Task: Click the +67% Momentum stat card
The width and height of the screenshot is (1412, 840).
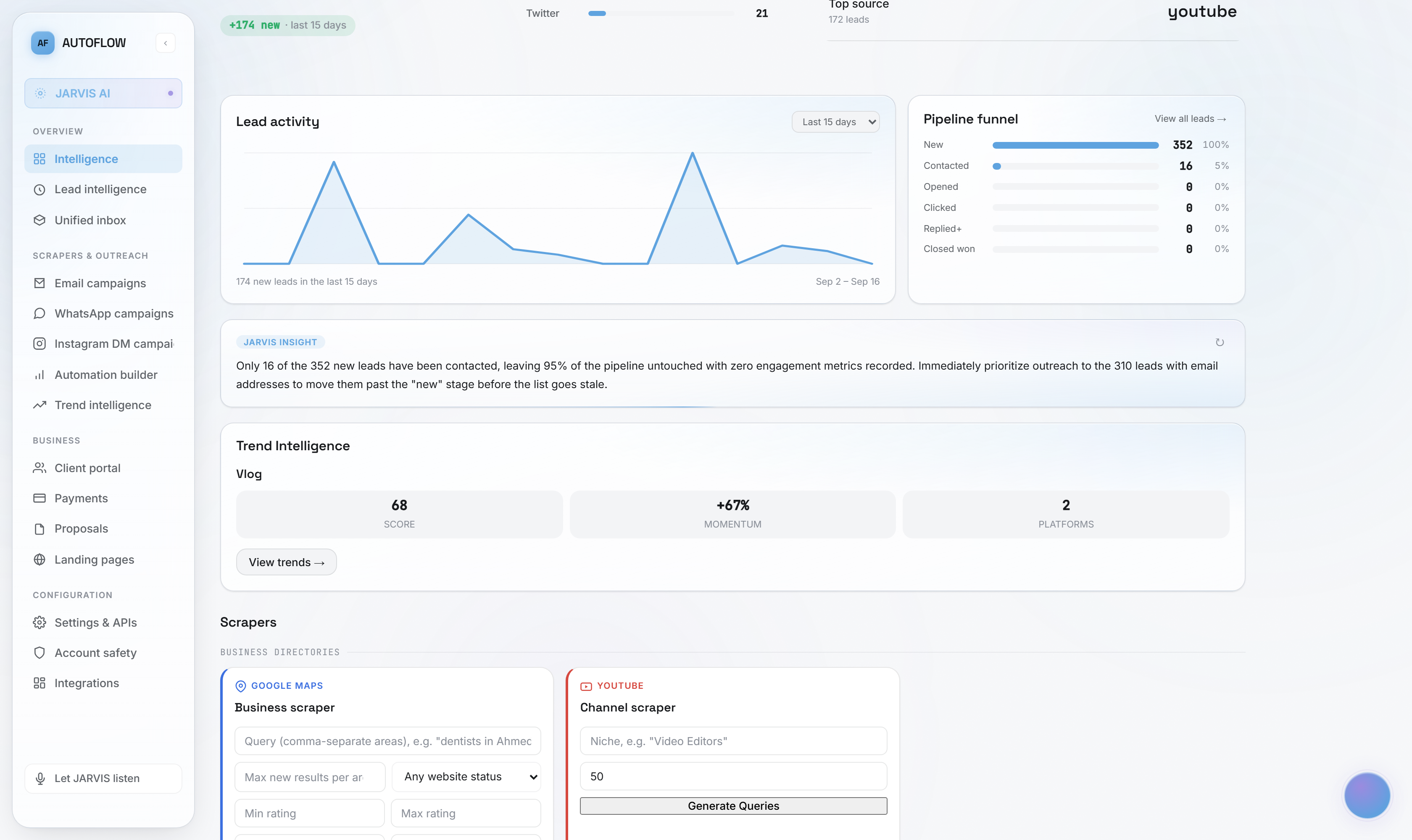Action: 733,514
